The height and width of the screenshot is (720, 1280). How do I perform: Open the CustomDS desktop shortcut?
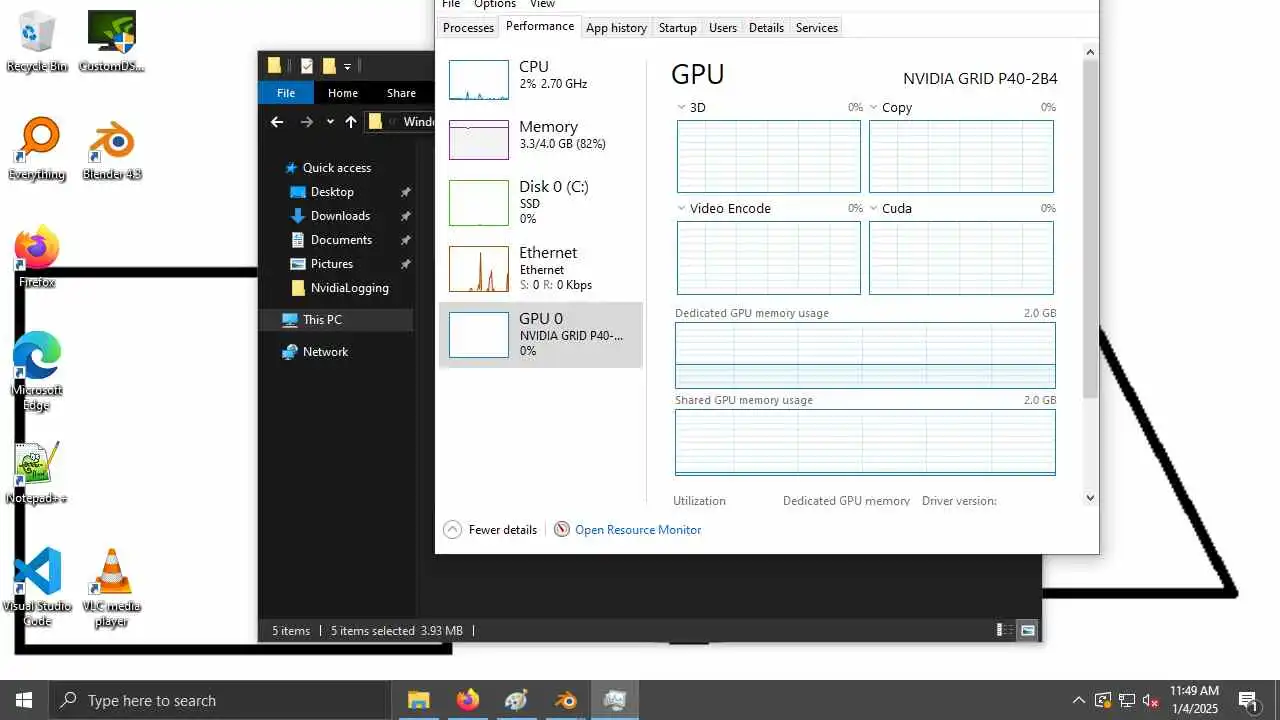pyautogui.click(x=111, y=42)
